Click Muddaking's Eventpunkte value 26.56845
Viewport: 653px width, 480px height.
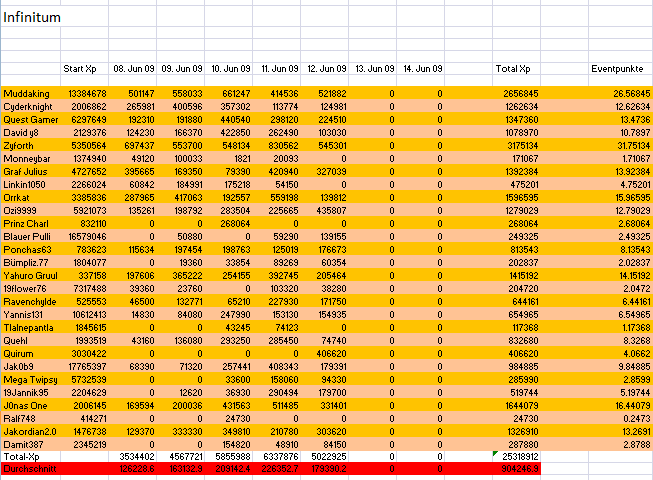pyautogui.click(x=632, y=94)
